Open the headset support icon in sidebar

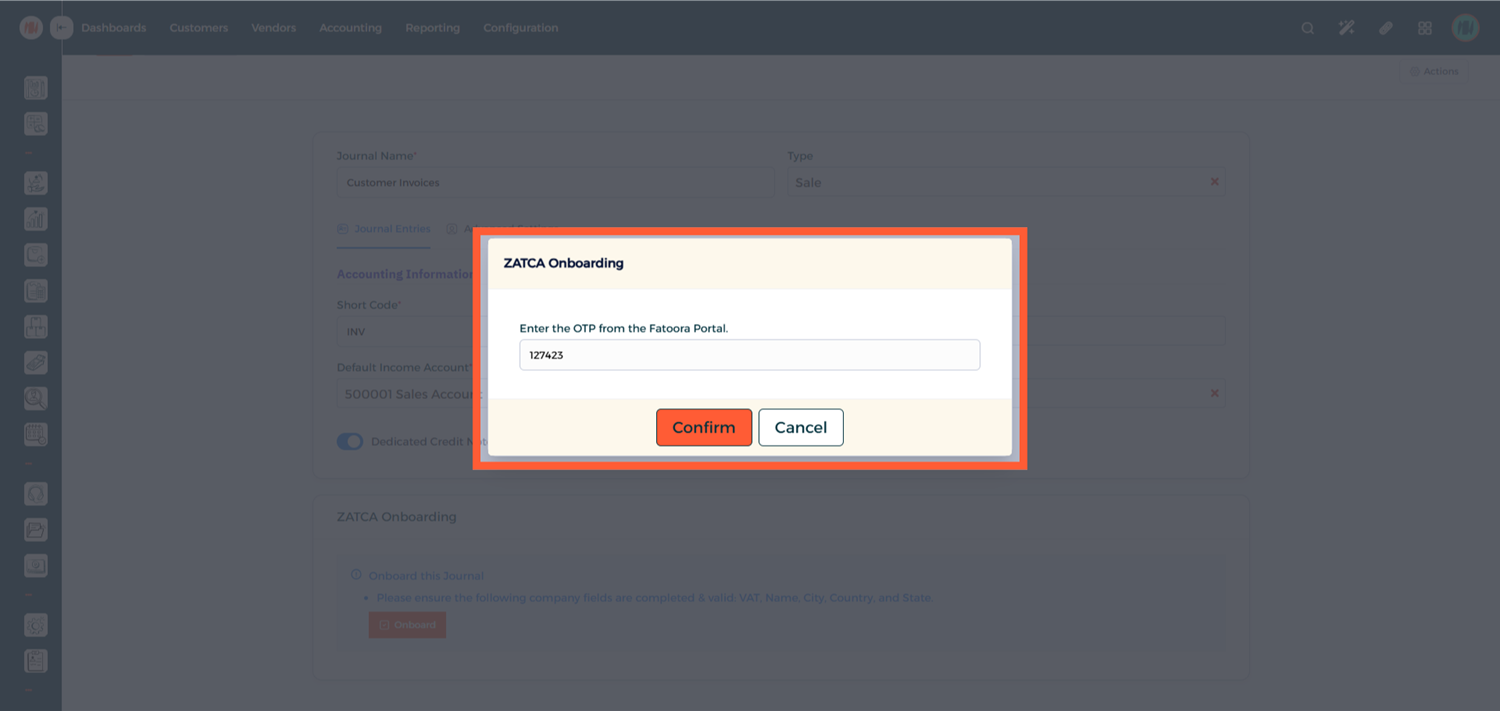(x=36, y=494)
